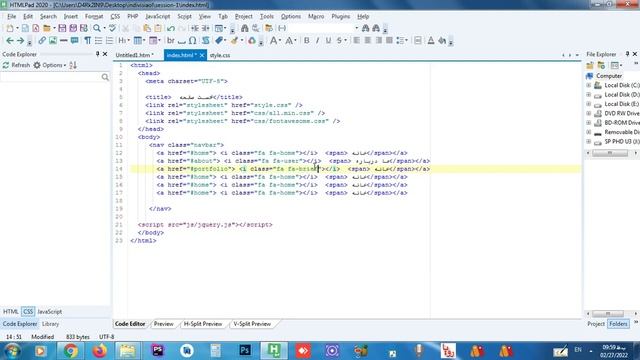The height and width of the screenshot is (360, 640).
Task: Expand Local Disk (D:) tree node
Action: [589, 95]
